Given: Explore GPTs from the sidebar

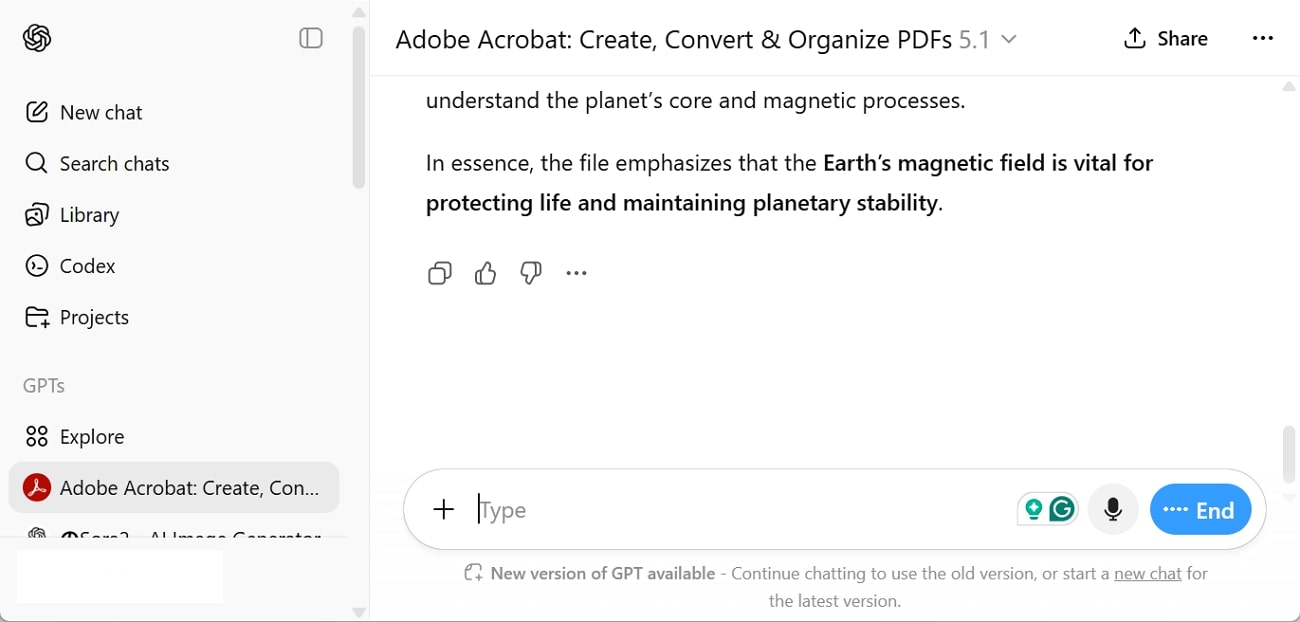Looking at the screenshot, I should (x=90, y=436).
